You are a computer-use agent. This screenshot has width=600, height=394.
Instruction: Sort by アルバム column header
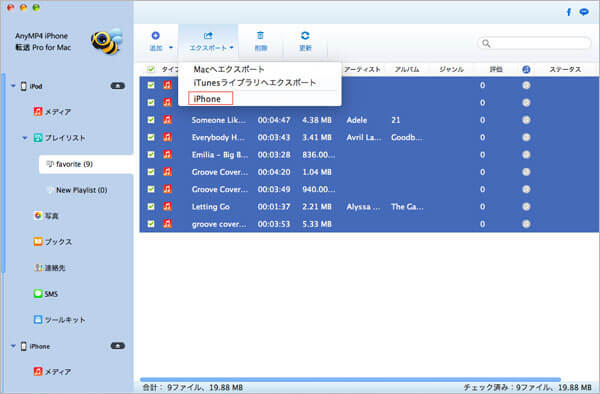(x=407, y=69)
